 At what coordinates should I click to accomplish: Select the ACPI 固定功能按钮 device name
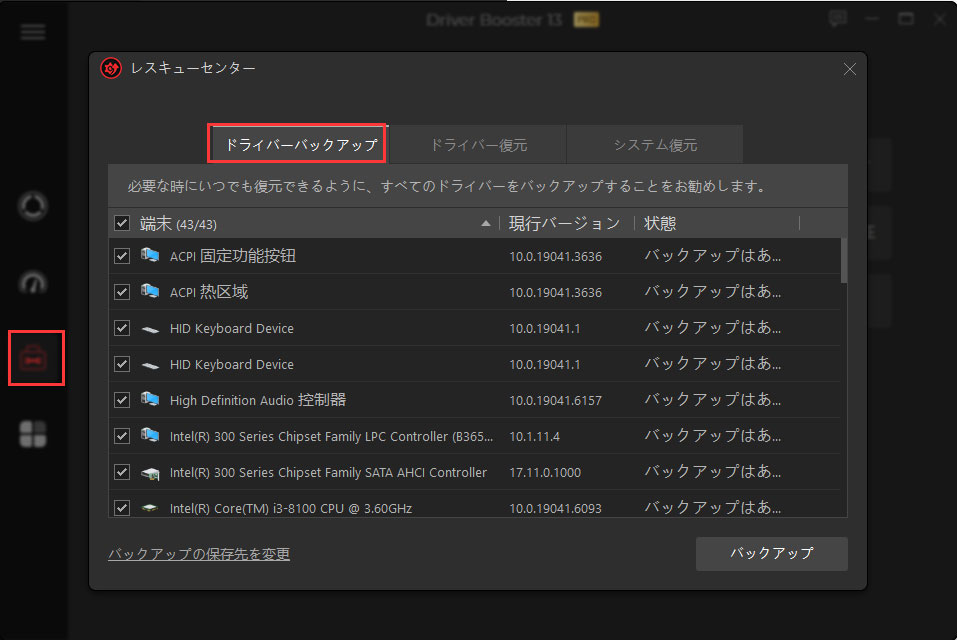coord(233,256)
